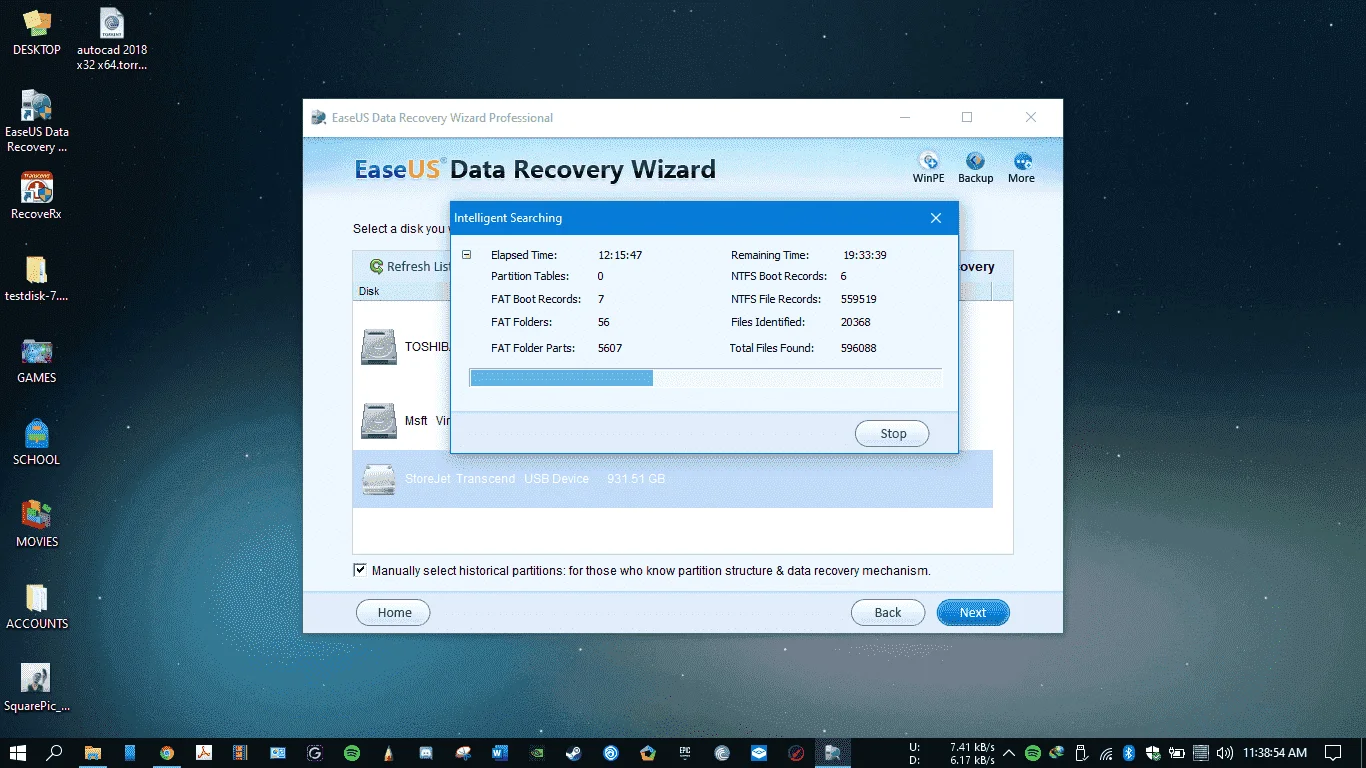
Task: Open the MOVIES desktop folder
Action: pos(37,524)
